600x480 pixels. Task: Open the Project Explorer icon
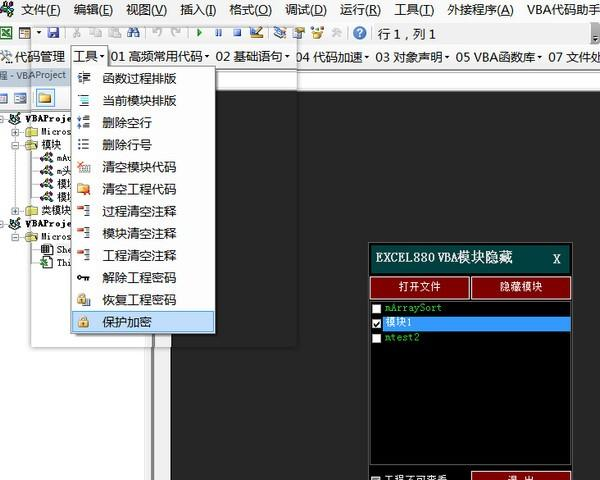(280, 33)
